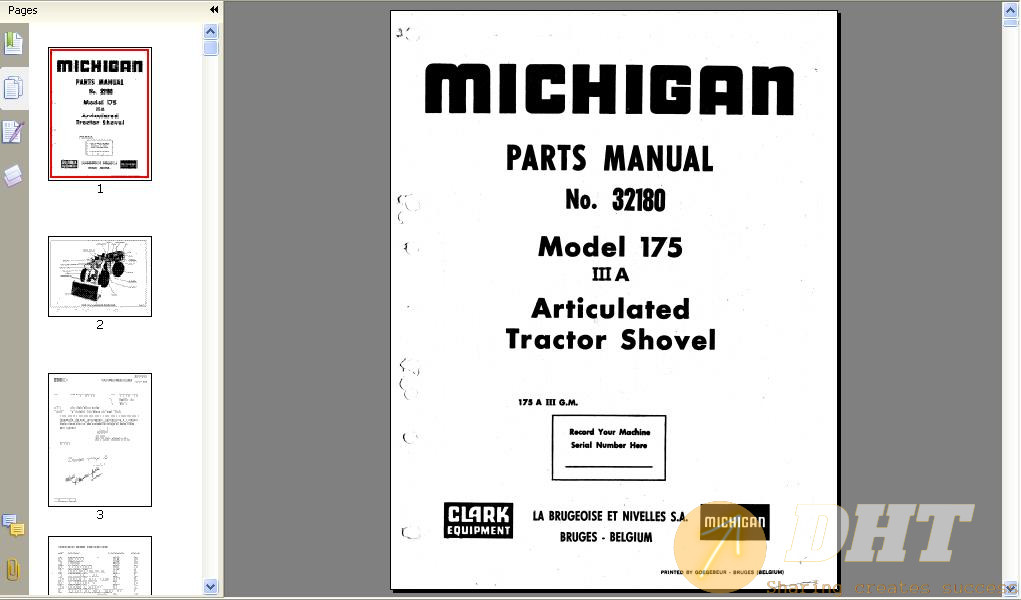
Task: Select page 1 thumbnail
Action: click(100, 113)
